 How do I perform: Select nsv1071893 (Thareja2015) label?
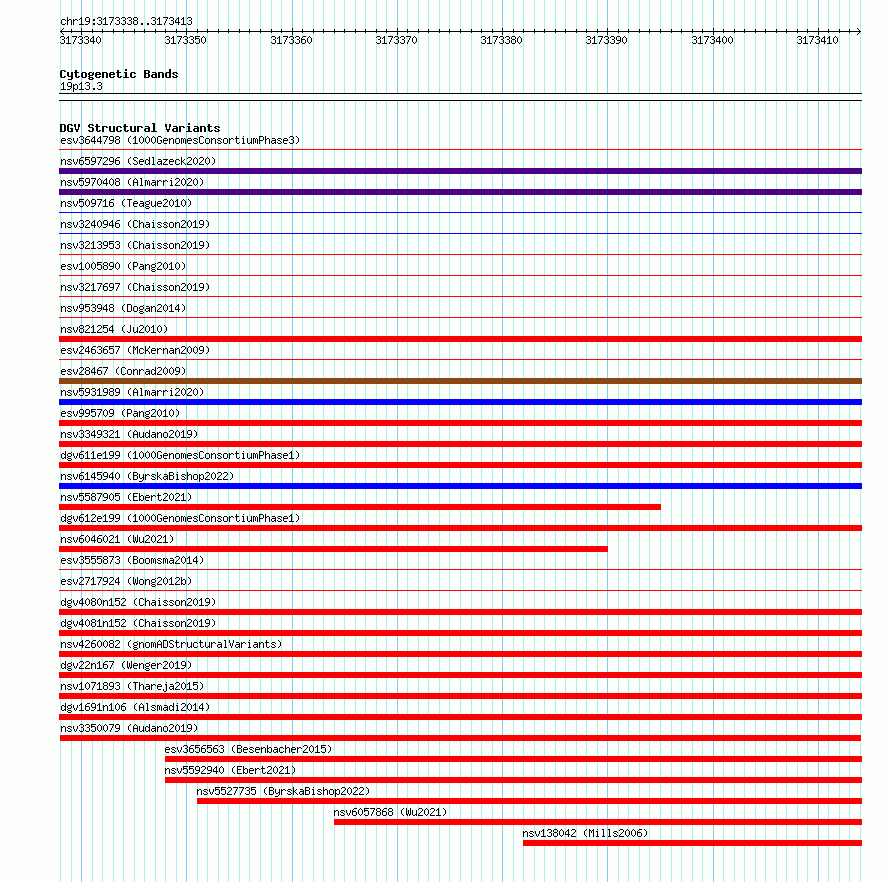point(132,686)
